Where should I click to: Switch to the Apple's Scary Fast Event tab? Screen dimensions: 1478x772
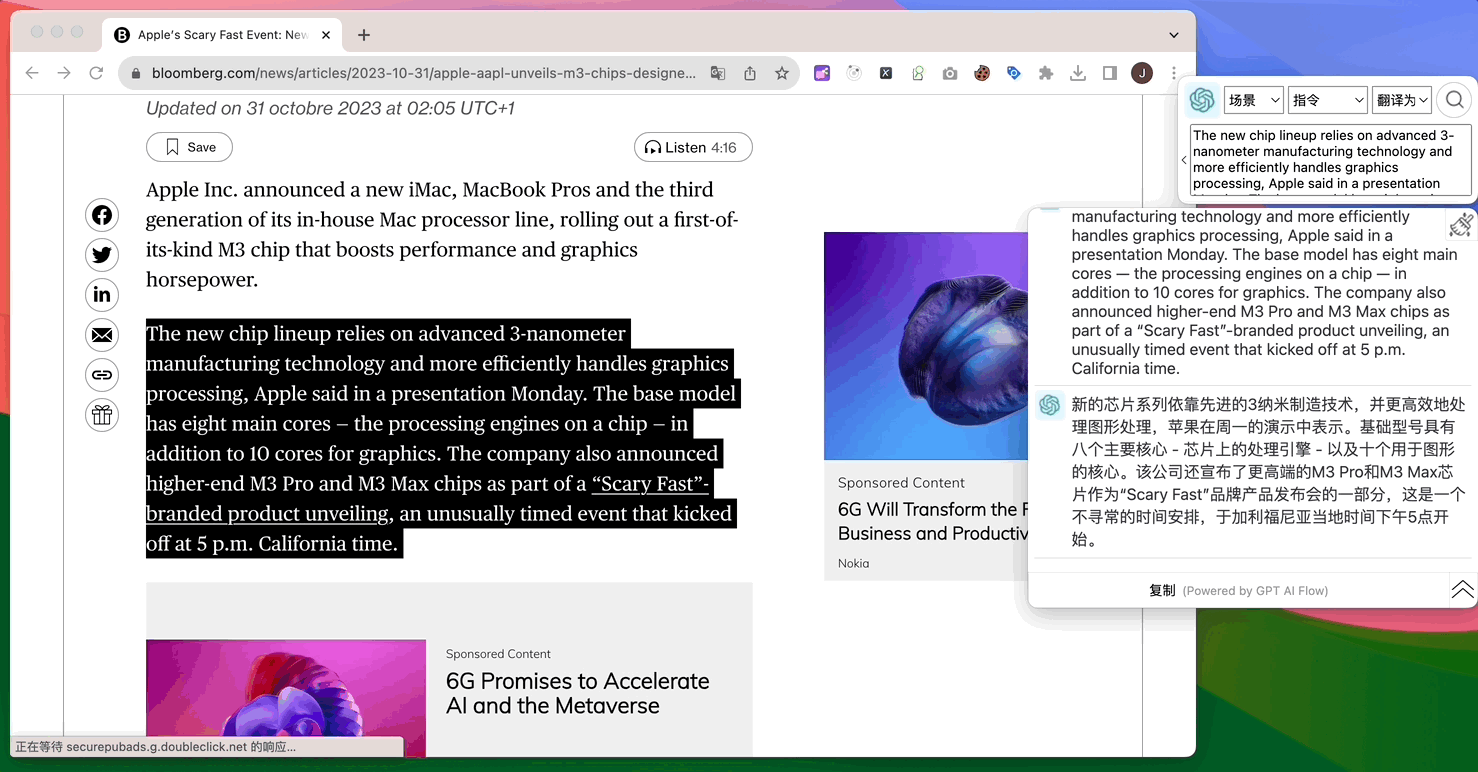pyautogui.click(x=222, y=35)
